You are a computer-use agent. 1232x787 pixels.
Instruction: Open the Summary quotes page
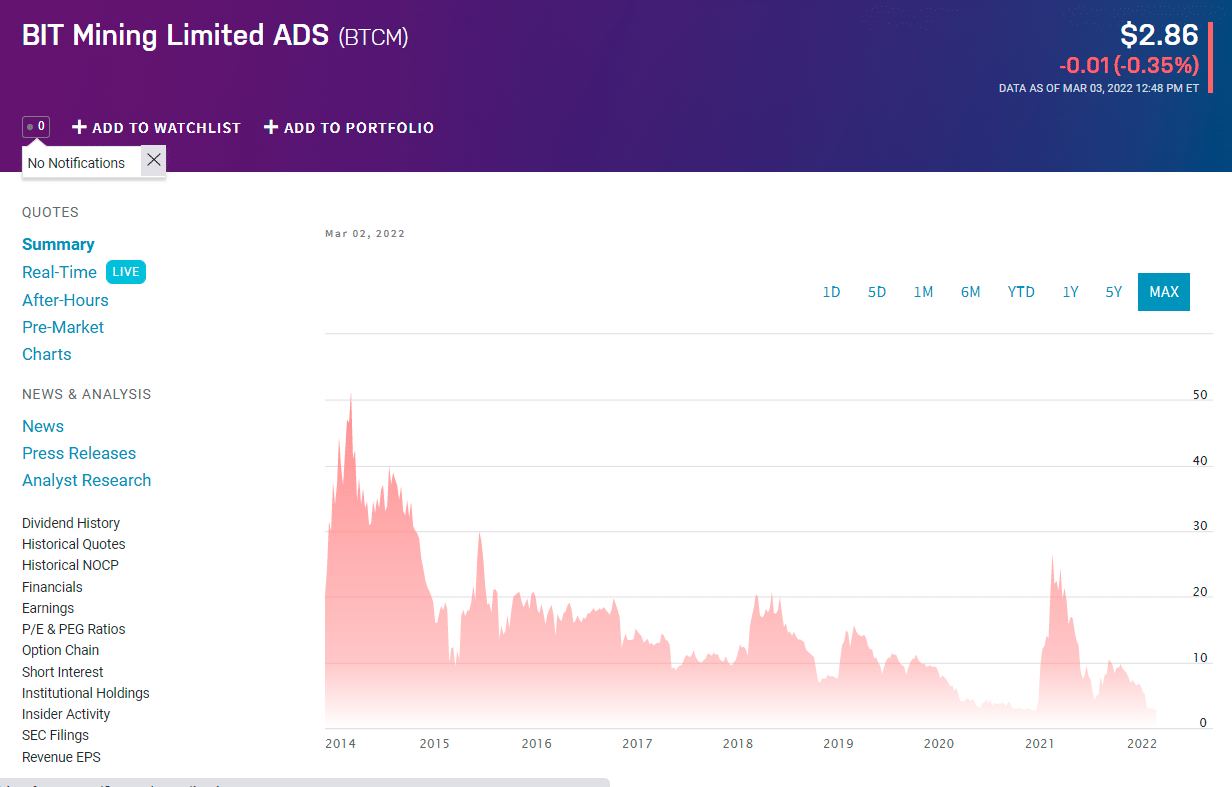tap(58, 245)
